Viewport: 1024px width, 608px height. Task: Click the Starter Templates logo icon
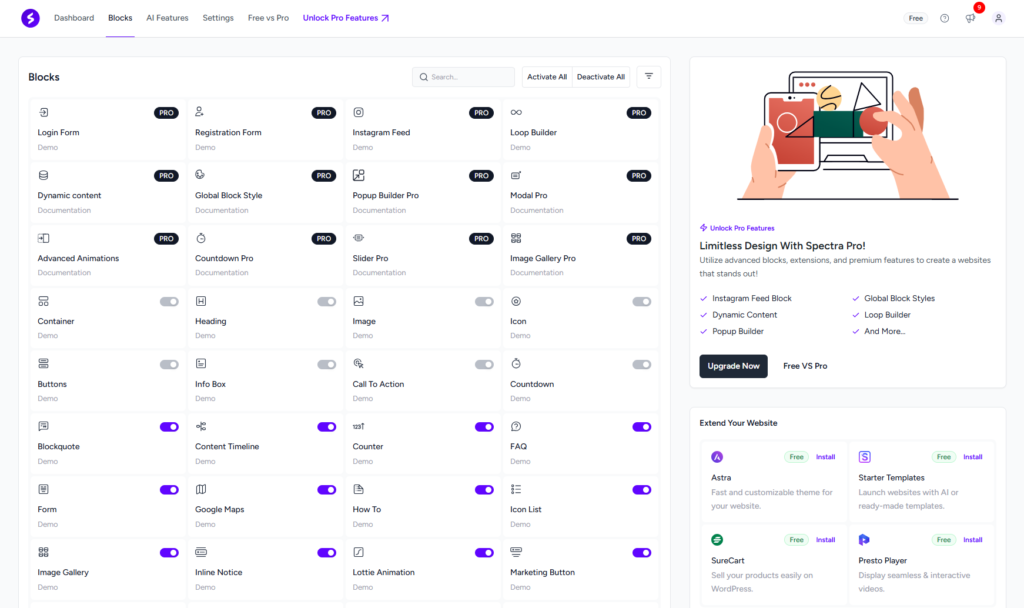point(865,456)
